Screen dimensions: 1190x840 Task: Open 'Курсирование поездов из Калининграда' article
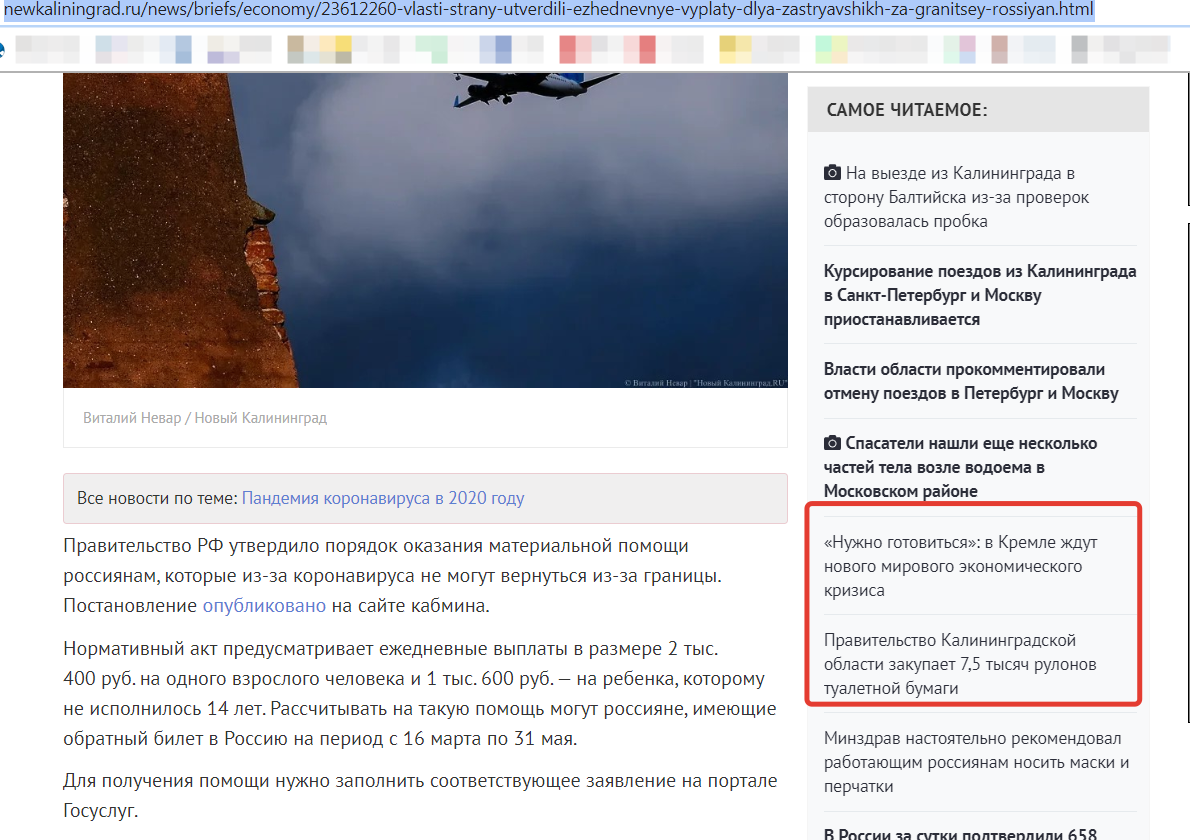[980, 295]
